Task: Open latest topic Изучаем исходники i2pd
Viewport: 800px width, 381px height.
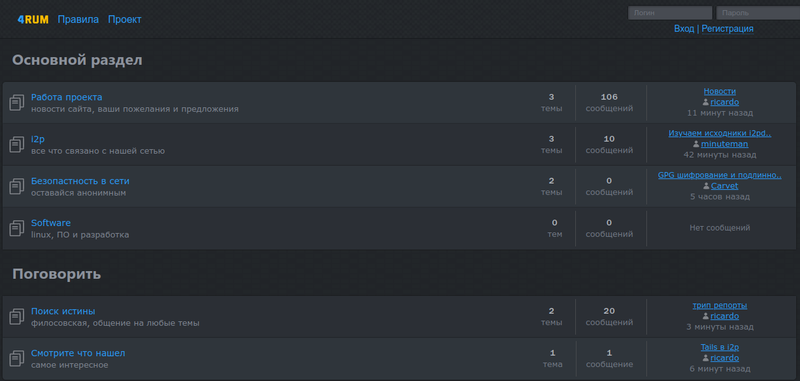Action: click(720, 134)
